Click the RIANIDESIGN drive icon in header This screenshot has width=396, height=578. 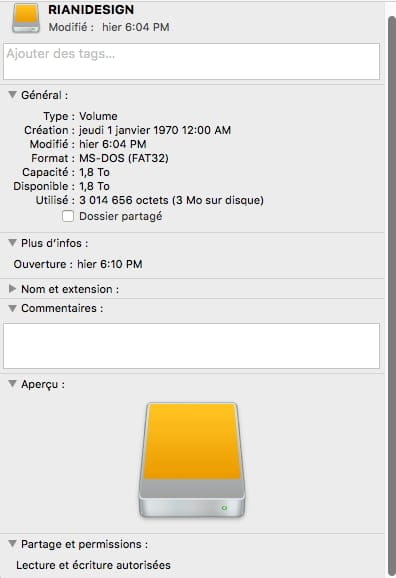pyautogui.click(x=26, y=18)
